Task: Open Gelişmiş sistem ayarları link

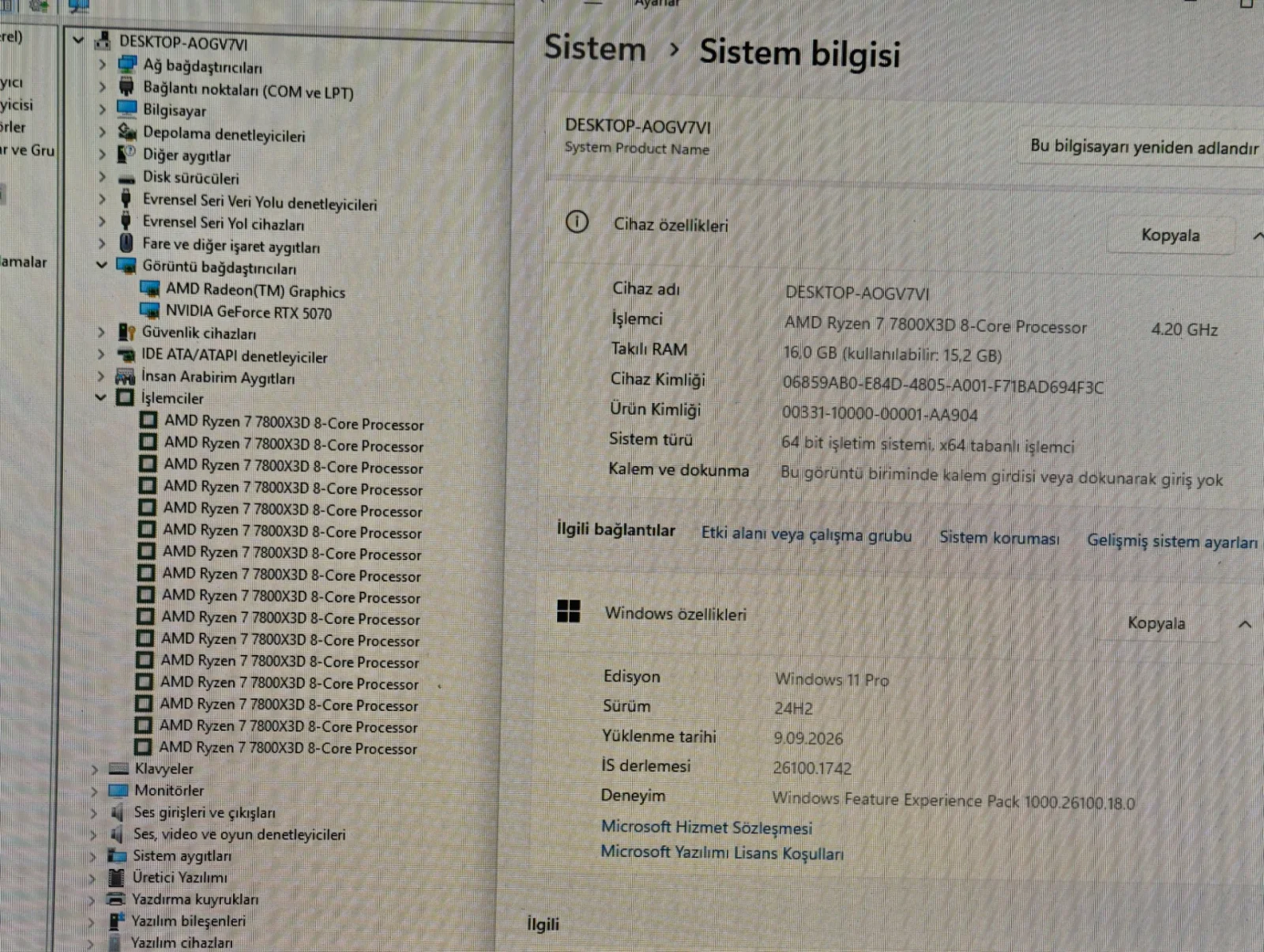Action: point(1172,541)
